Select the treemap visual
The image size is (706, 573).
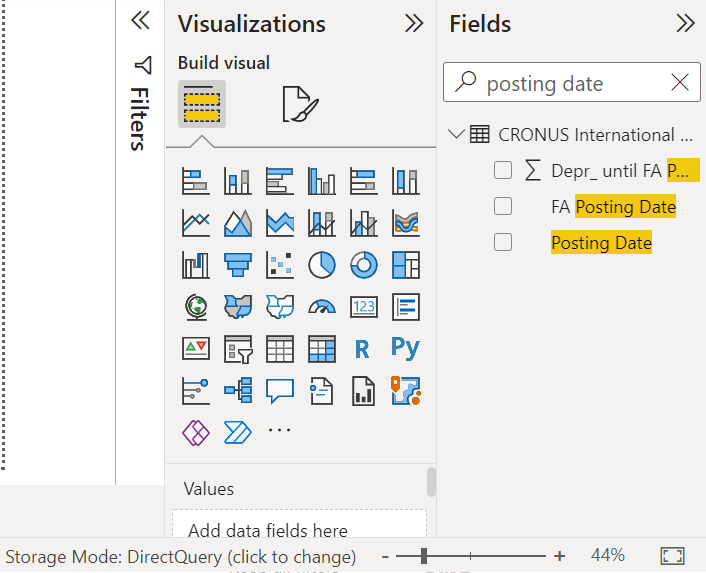click(x=406, y=264)
